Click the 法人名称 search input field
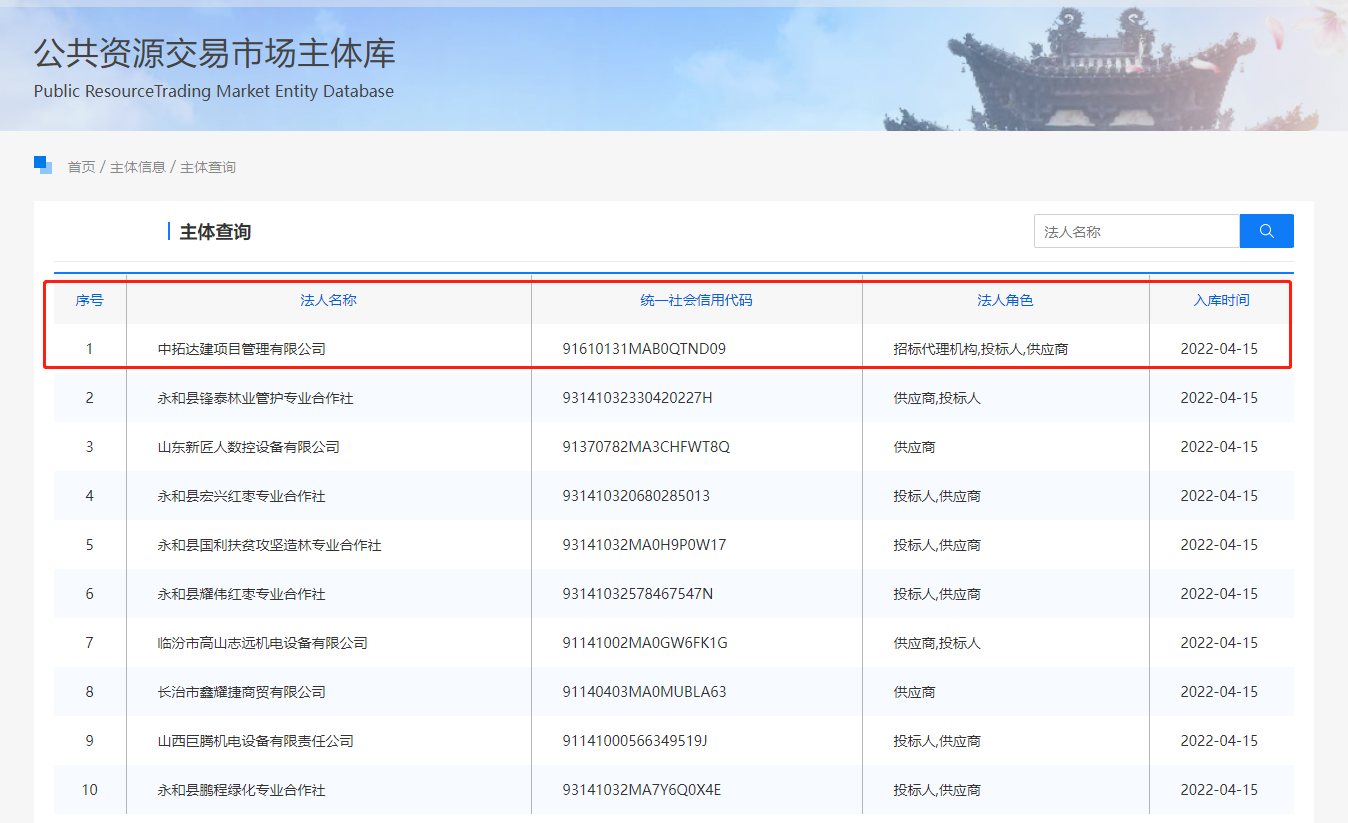Image resolution: width=1348 pixels, height=823 pixels. click(x=1135, y=230)
